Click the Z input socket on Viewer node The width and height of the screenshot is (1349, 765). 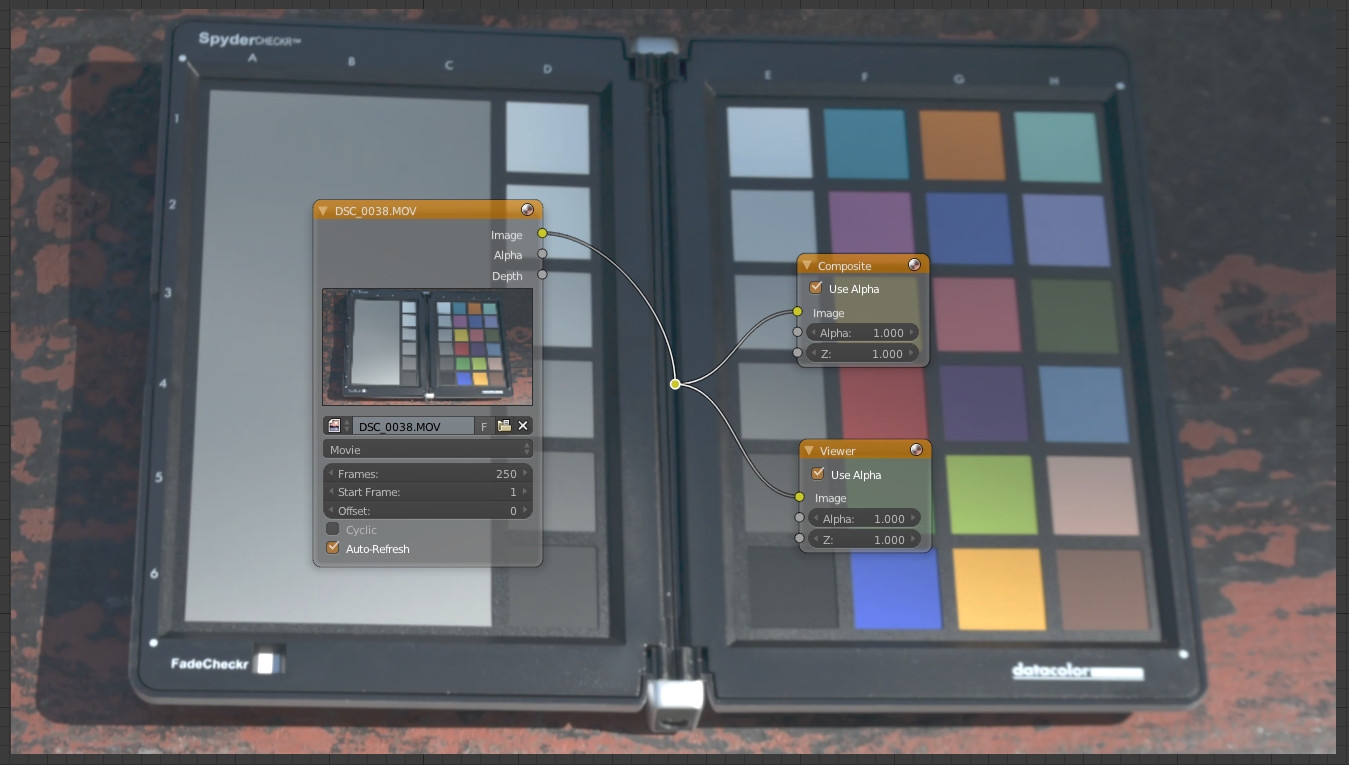(799, 538)
